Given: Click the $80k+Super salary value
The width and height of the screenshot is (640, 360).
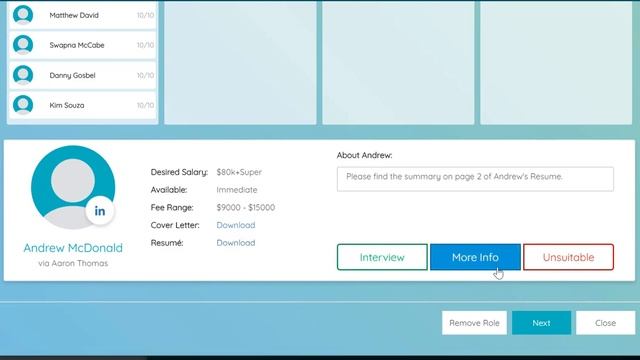Looking at the screenshot, I should tap(239, 172).
